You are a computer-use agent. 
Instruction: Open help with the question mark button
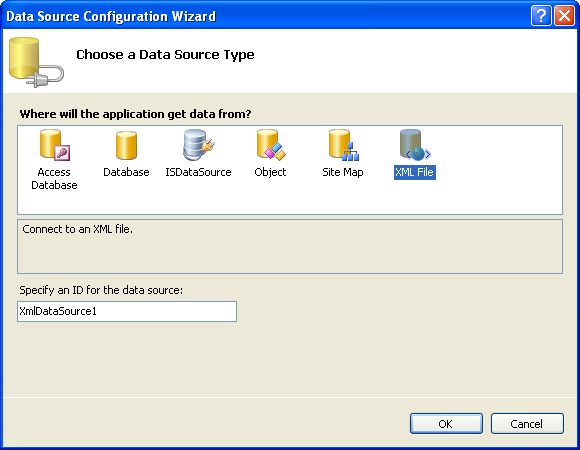coord(541,16)
